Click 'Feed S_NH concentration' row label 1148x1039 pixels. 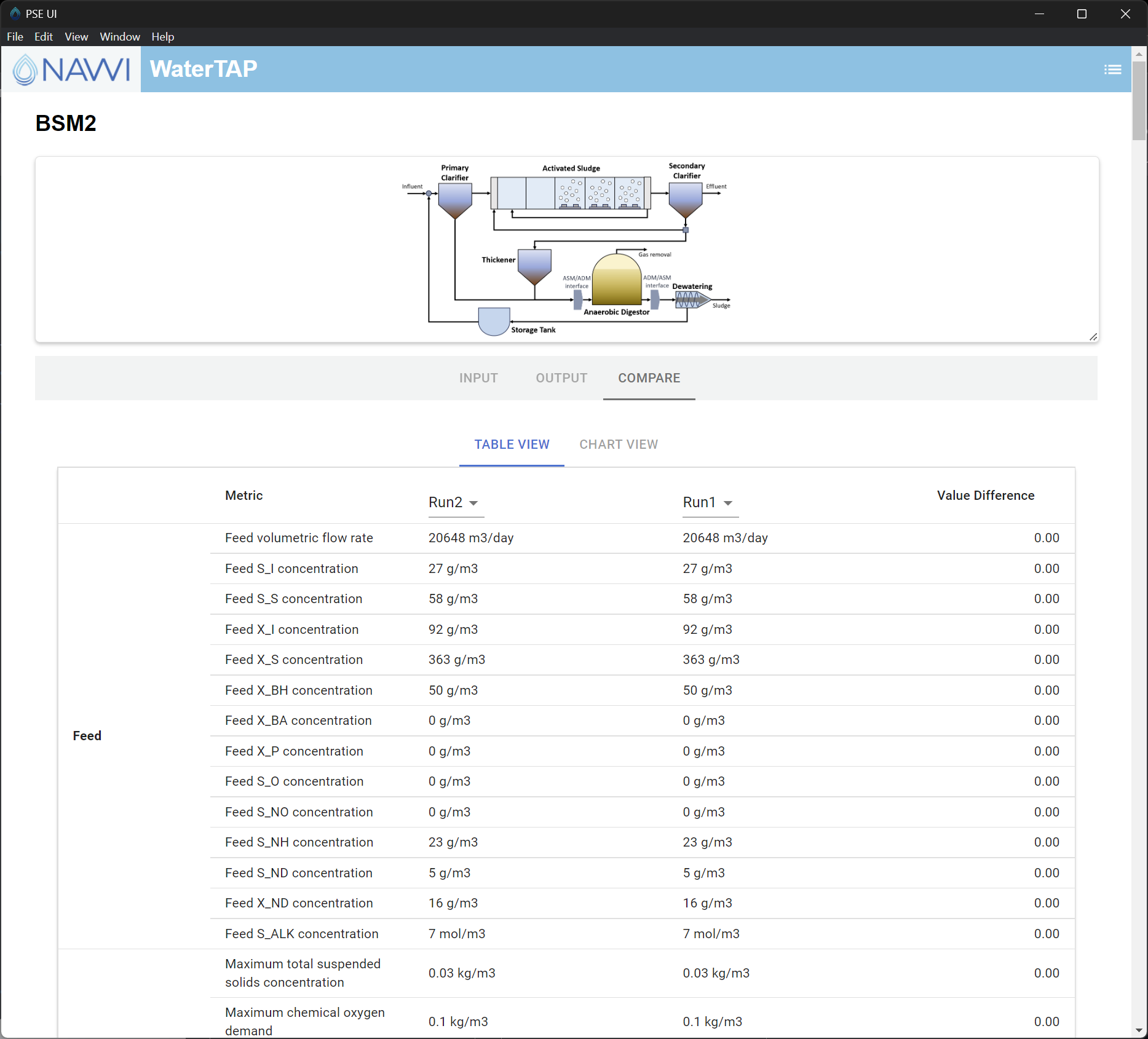[x=299, y=842]
